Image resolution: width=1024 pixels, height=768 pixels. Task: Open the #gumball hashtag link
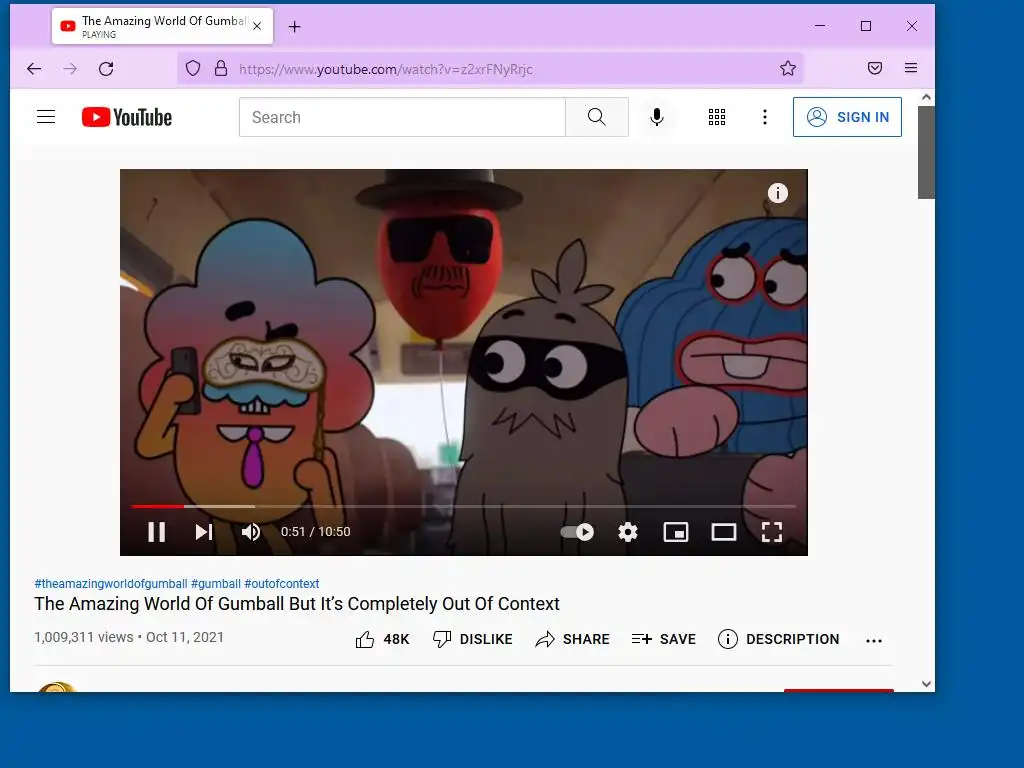tap(216, 584)
